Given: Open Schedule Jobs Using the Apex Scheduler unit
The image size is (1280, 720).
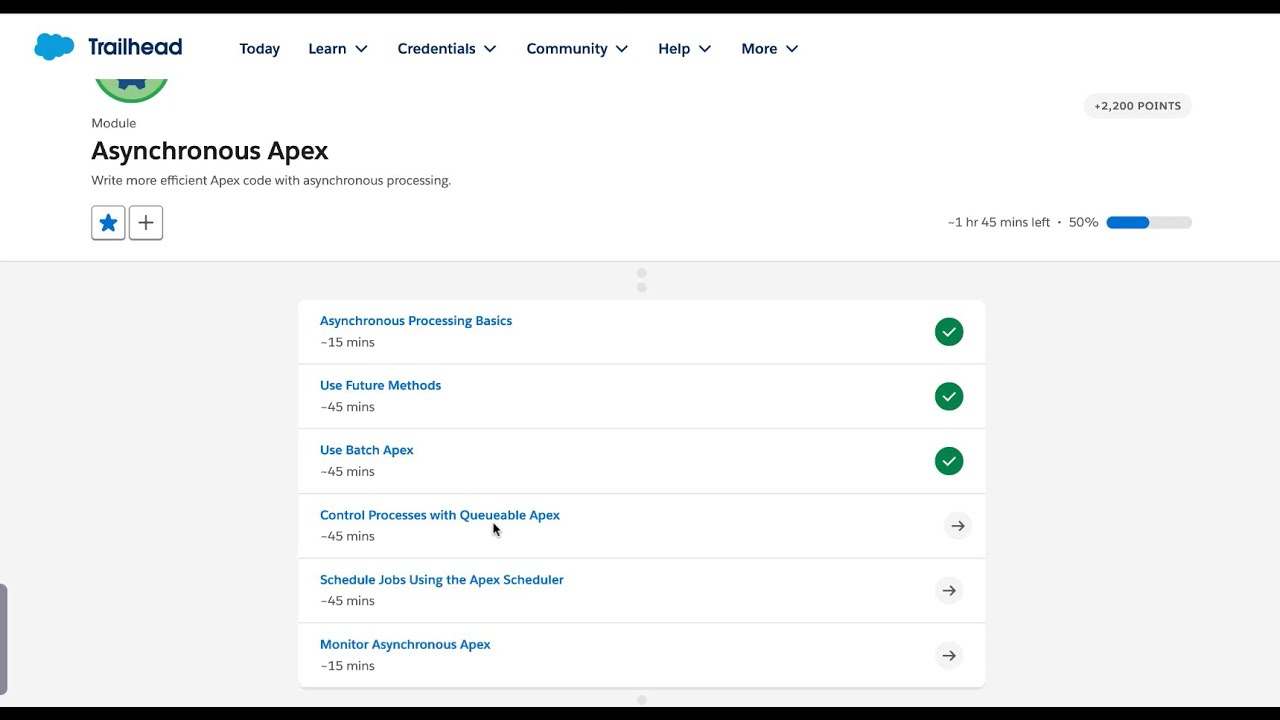Looking at the screenshot, I should (442, 580).
